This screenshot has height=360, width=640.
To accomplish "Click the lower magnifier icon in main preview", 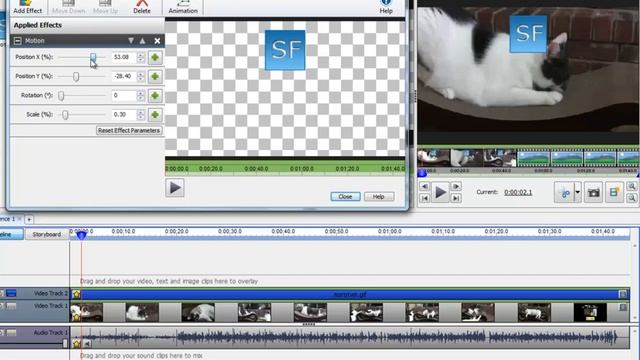I will coord(632,198).
